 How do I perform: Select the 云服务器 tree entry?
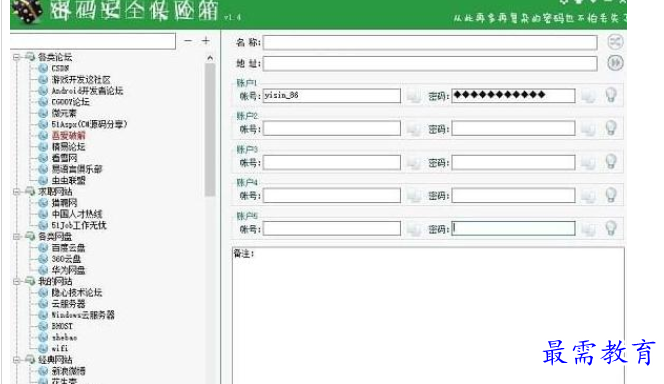(68, 304)
